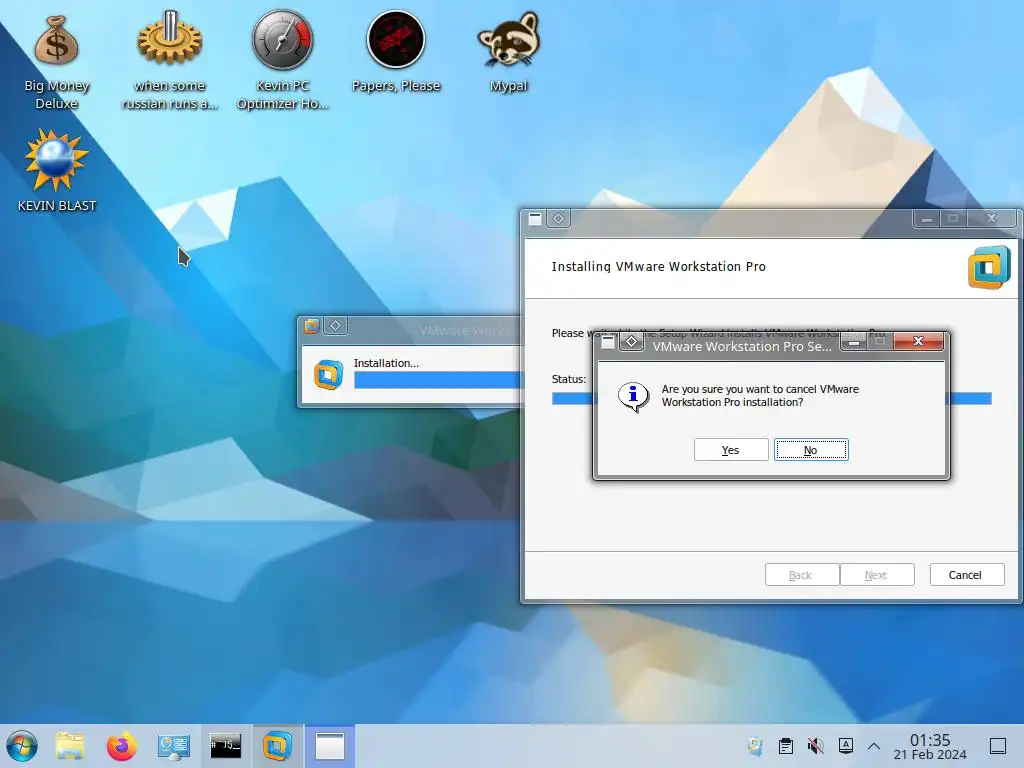Click Cancel in the VMware Setup Wizard

click(x=967, y=575)
